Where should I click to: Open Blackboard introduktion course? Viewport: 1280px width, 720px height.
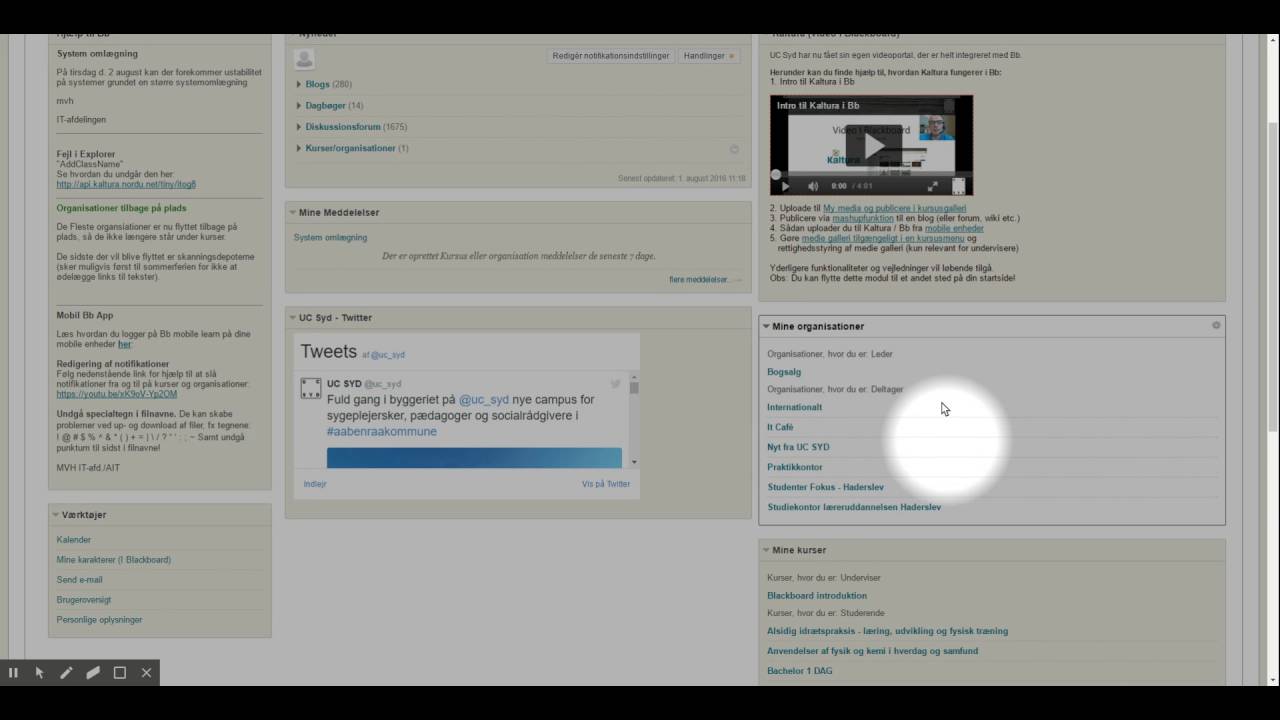817,596
